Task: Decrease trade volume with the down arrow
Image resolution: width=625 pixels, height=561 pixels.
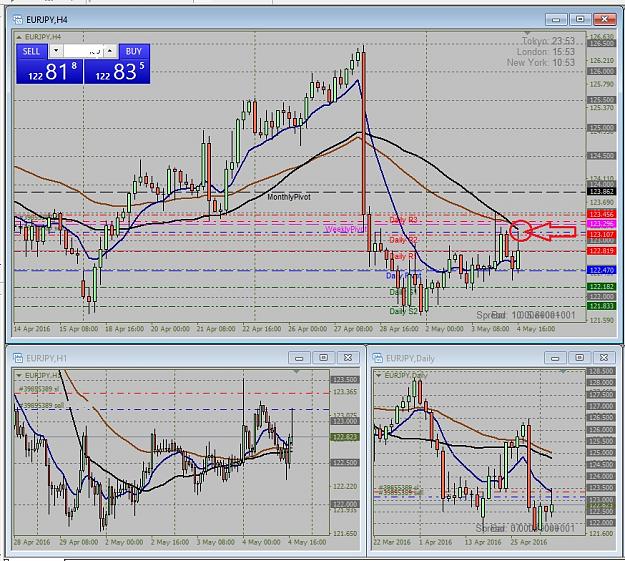Action: [56, 51]
